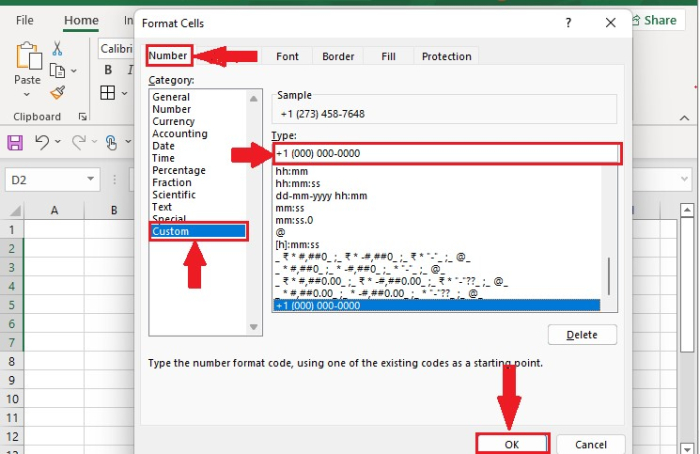Select Number in category list
The height and width of the screenshot is (454, 700).
[x=171, y=109]
